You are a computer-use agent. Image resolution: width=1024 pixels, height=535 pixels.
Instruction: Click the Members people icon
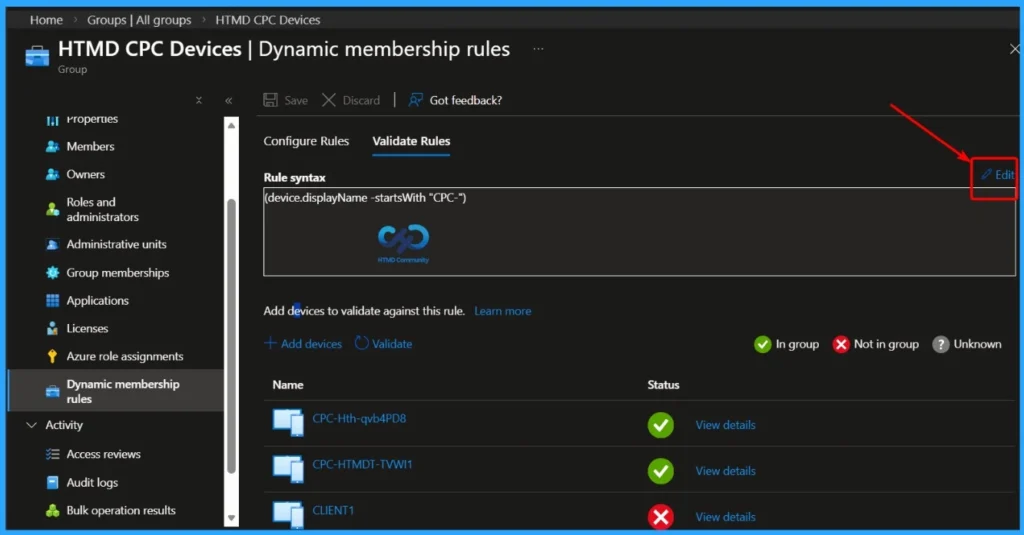[52, 146]
